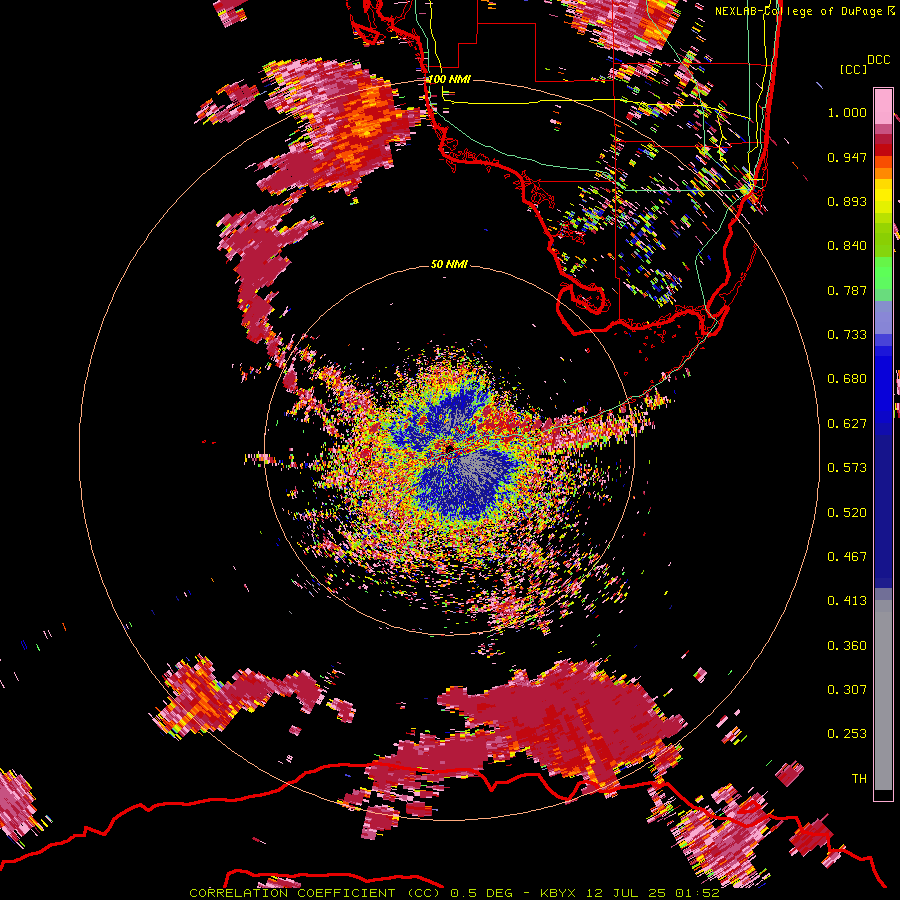The width and height of the screenshot is (900, 900).
Task: Click the 0.5 DEG elevation text
Action: 483,893
